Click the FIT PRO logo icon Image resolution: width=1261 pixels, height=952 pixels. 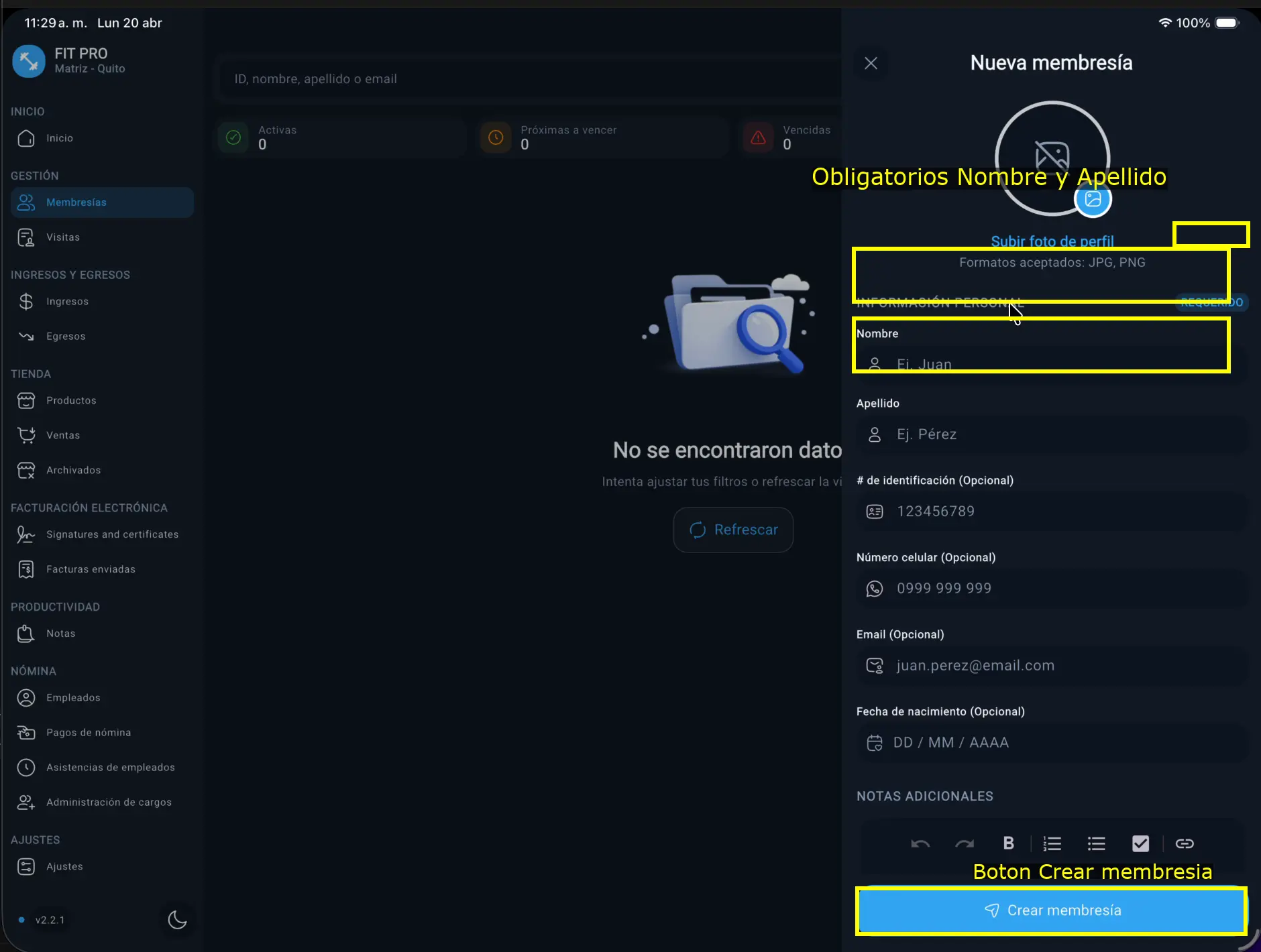(29, 61)
